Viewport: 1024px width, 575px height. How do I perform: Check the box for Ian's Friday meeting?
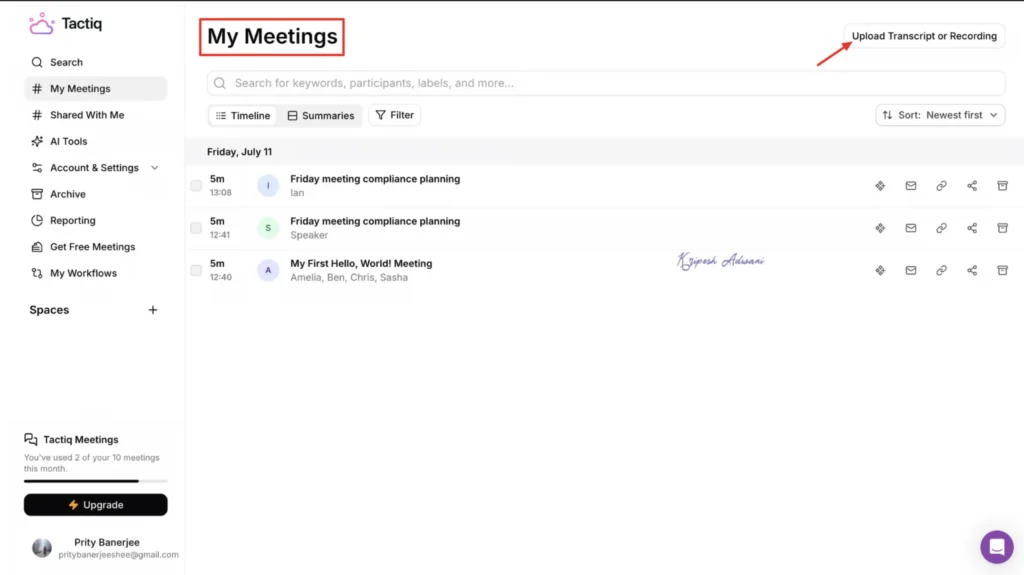(x=196, y=186)
